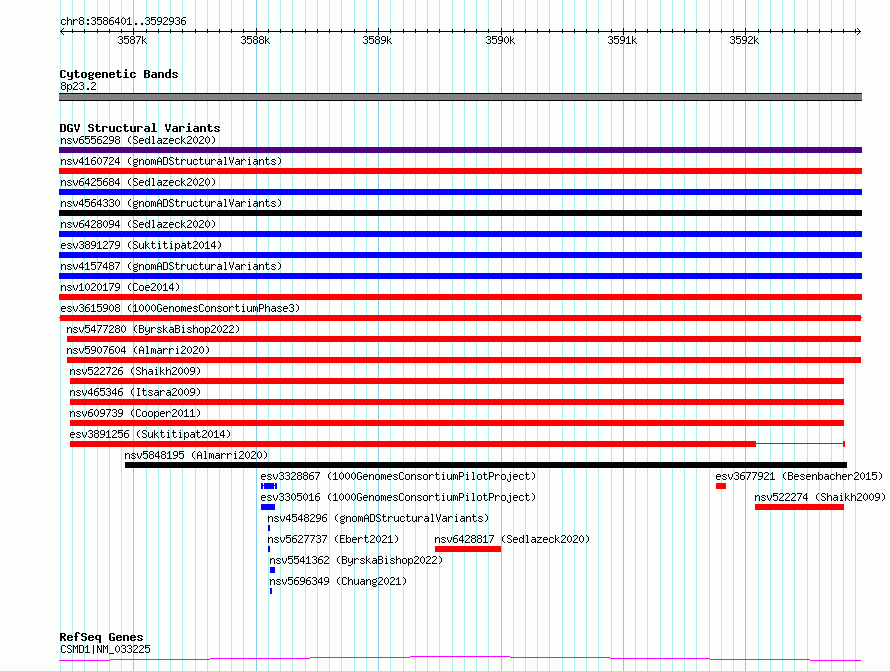Click the nsv5848195 (Almarri2020) label
The image size is (890, 671).
(x=196, y=455)
